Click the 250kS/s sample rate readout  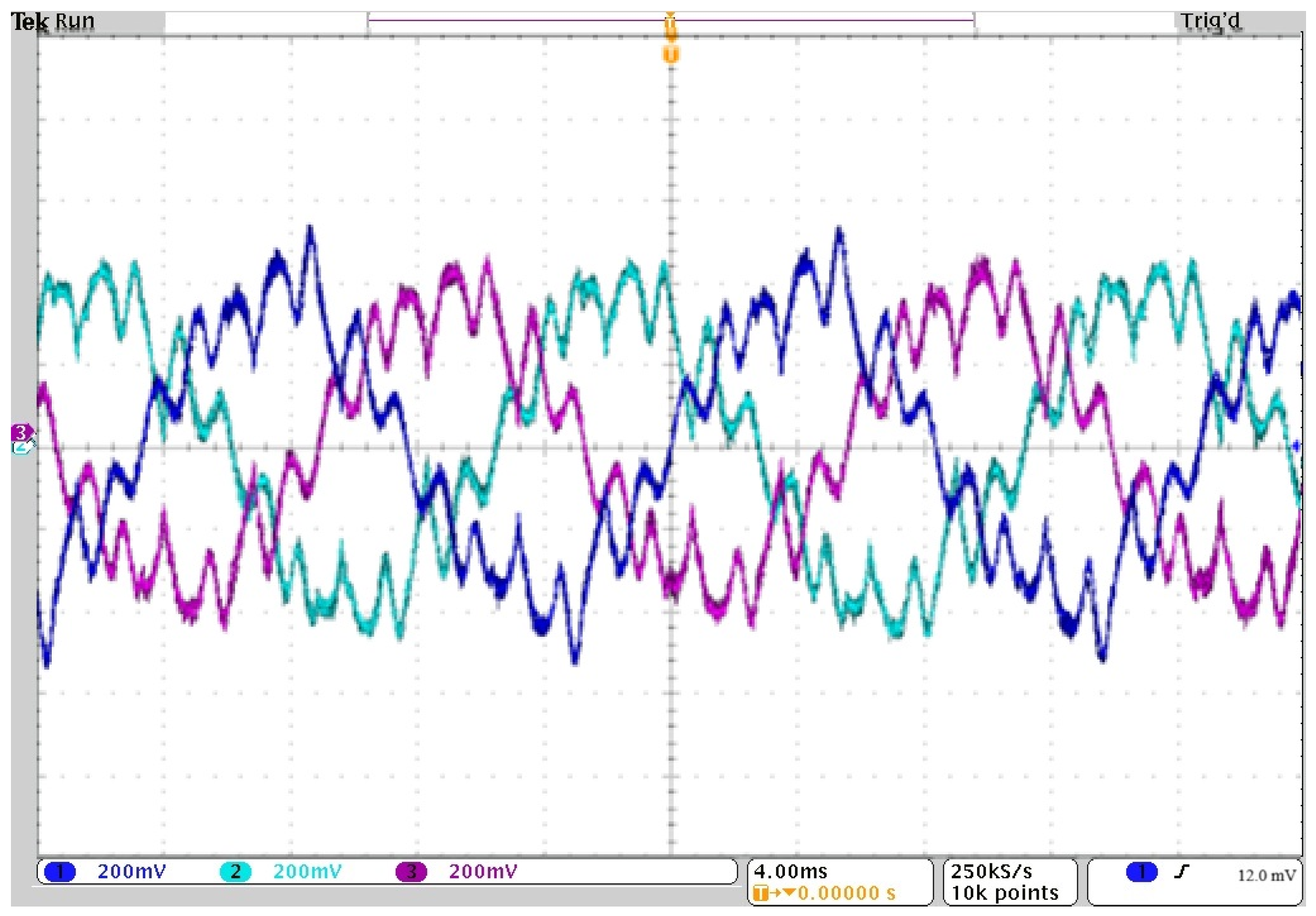991,872
